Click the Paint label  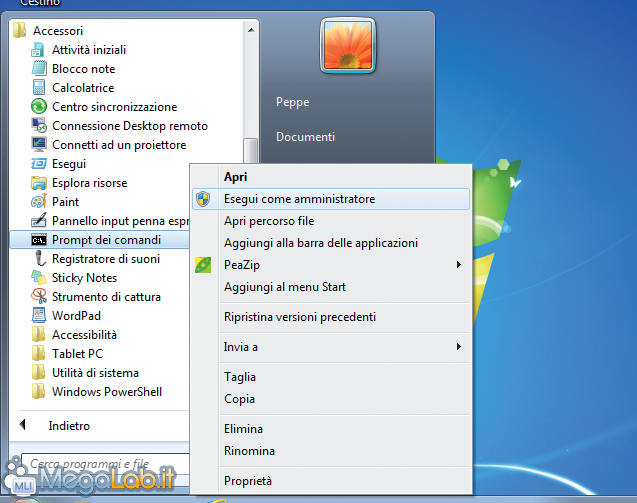click(65, 202)
